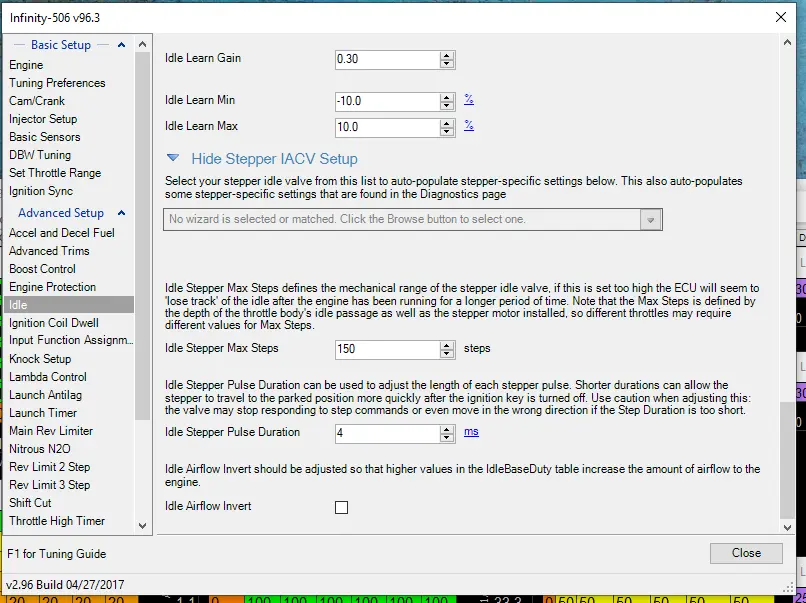The width and height of the screenshot is (806, 603).
Task: Click sidebar scrollbar up arrow
Action: click(x=143, y=44)
